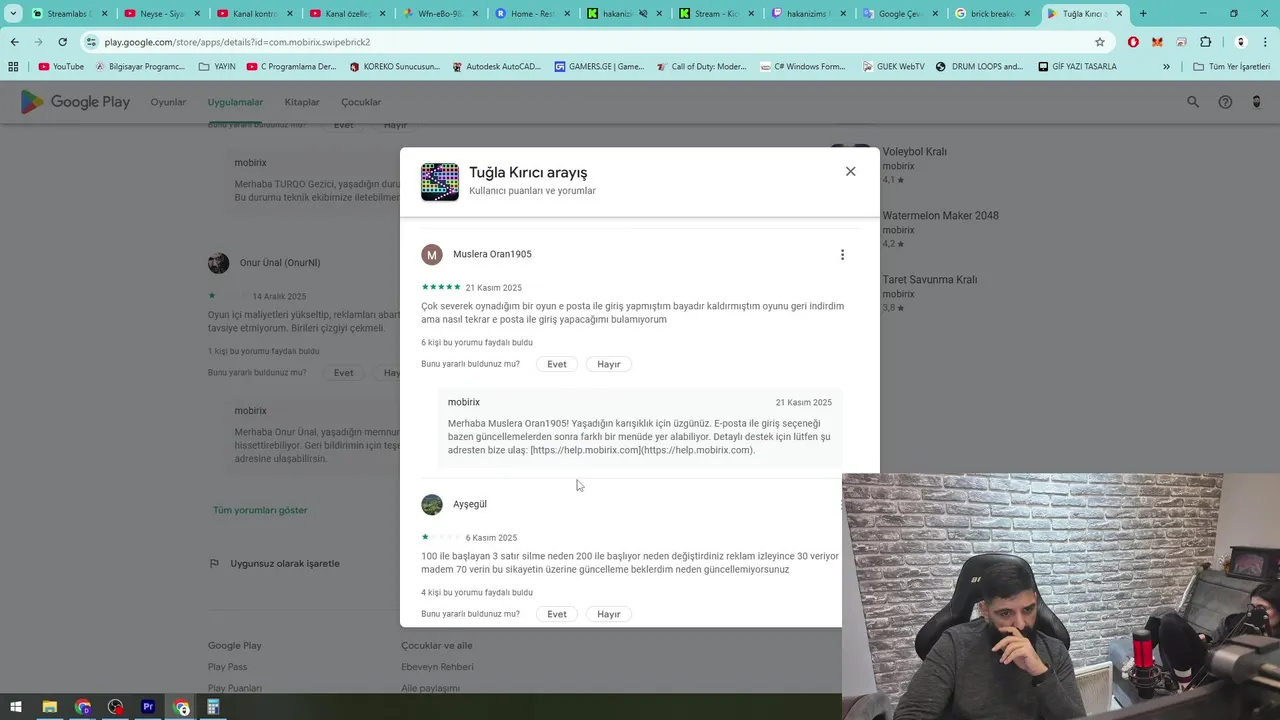Viewport: 1280px width, 720px height.
Task: Open tab search dropdown arrow
Action: click(x=13, y=14)
